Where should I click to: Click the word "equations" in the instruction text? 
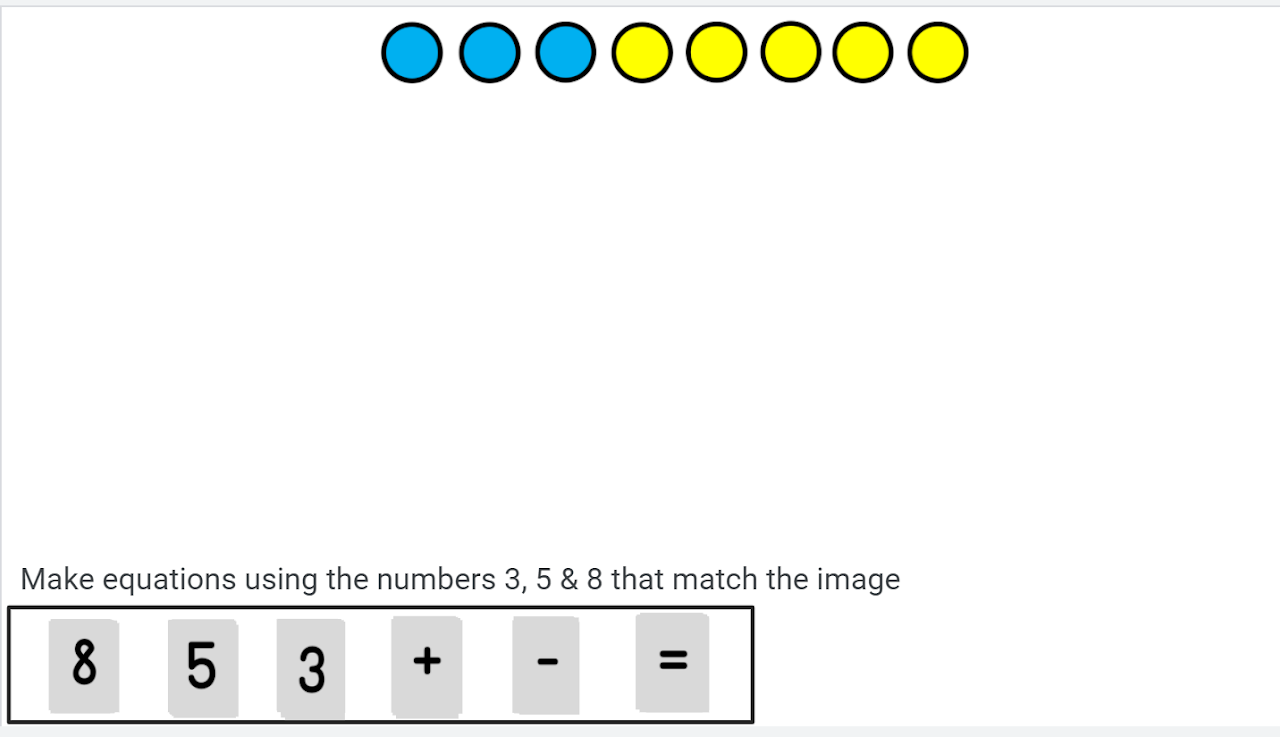[x=169, y=581]
